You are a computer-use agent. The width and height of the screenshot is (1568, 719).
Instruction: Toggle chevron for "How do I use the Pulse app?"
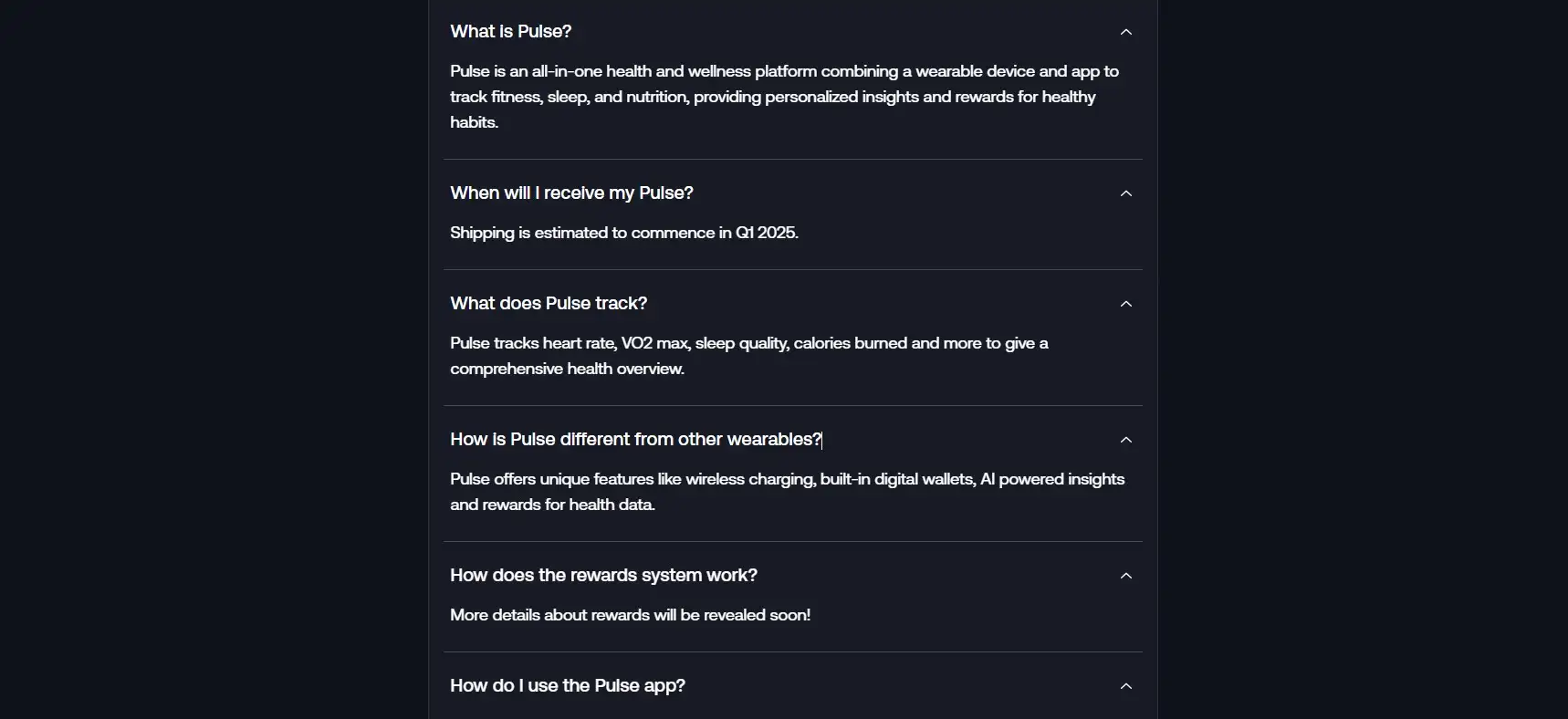pos(1125,686)
